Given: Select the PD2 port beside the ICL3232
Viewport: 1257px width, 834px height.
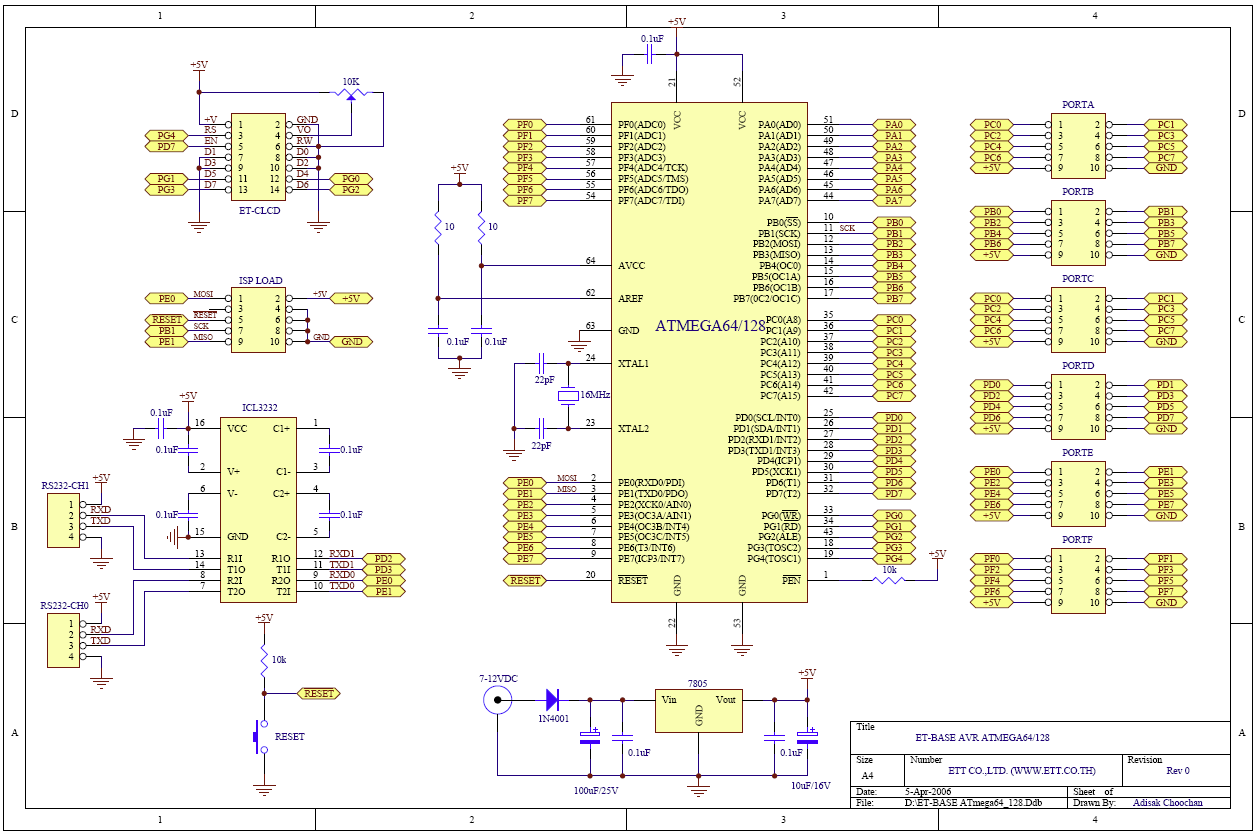Looking at the screenshot, I should pyautogui.click(x=383, y=559).
